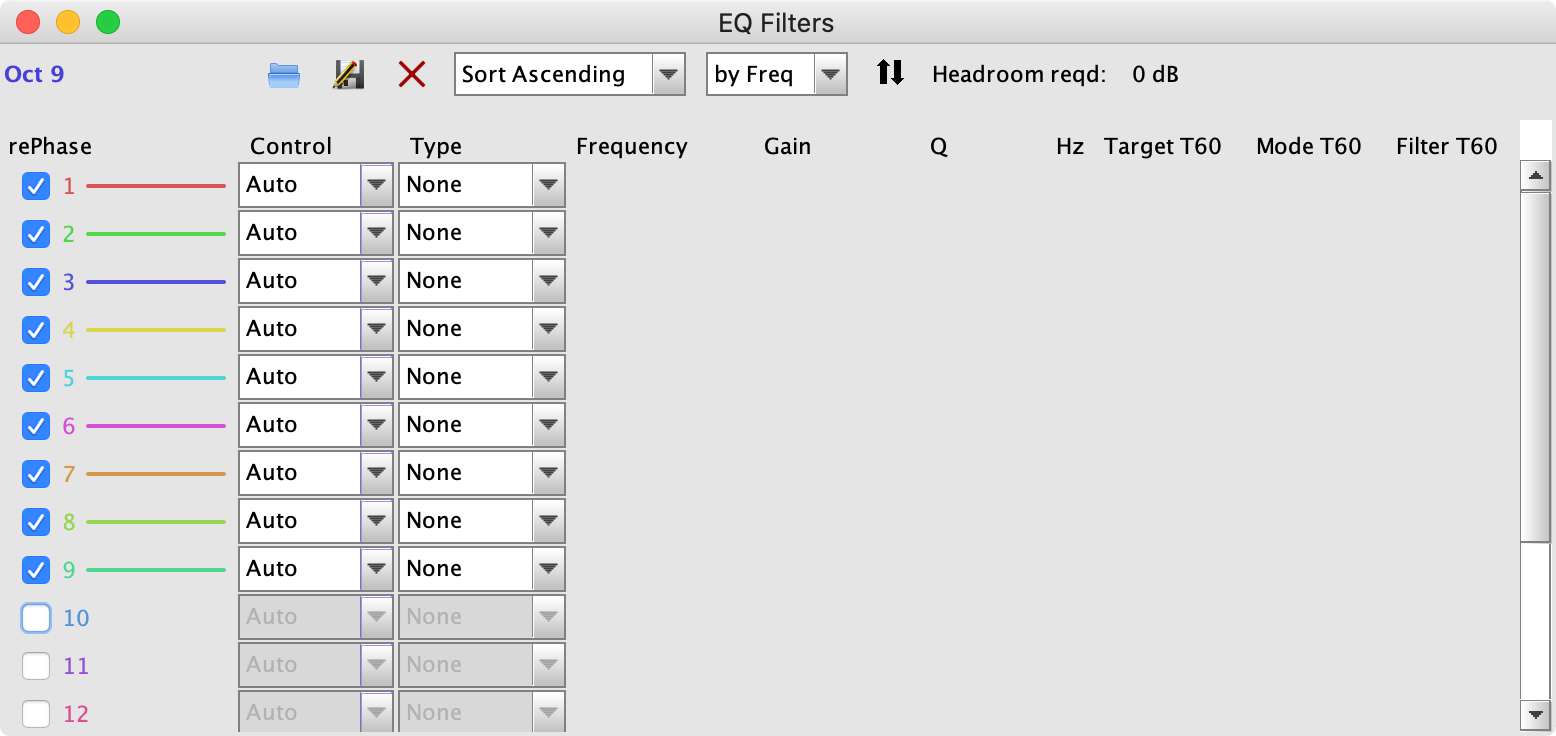Enable the filter 10 checkbox
This screenshot has width=1556, height=736.
coord(36,618)
